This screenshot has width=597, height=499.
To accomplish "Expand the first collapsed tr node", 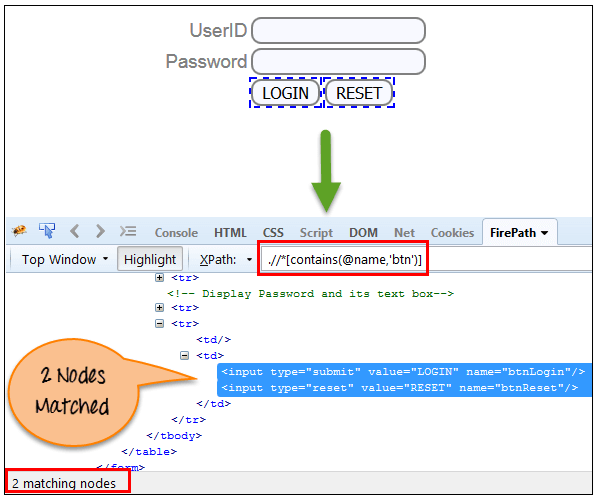I will (x=160, y=277).
